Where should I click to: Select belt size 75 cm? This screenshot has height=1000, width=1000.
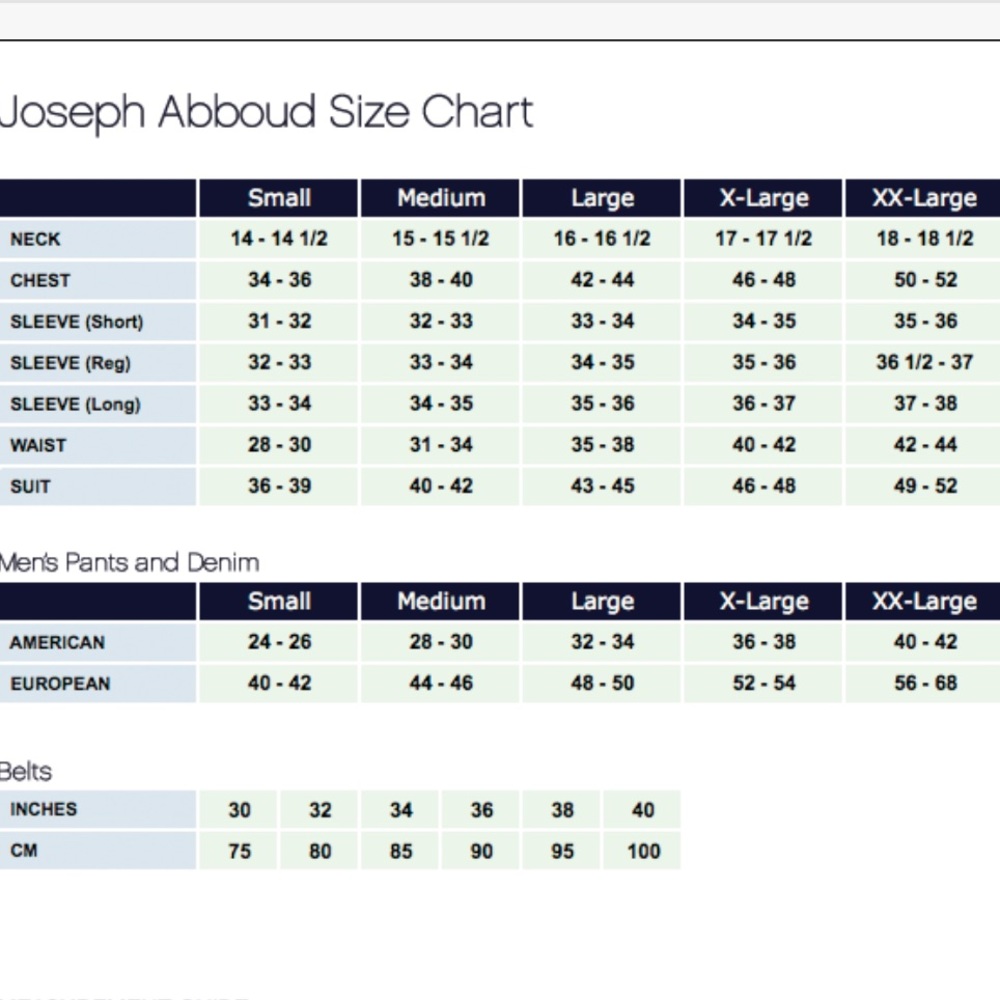tap(239, 851)
